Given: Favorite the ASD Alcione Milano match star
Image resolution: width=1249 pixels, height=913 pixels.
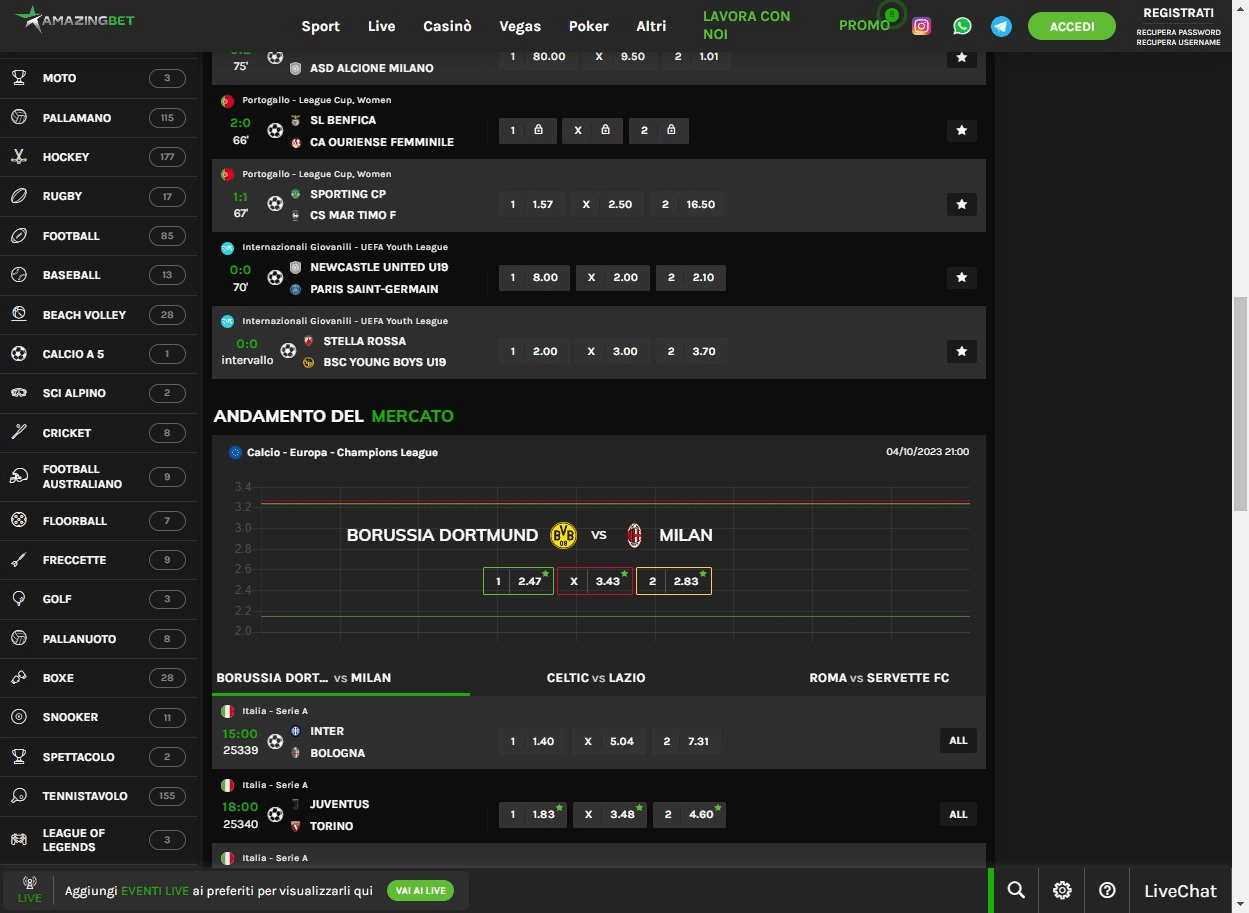Looking at the screenshot, I should pos(961,57).
